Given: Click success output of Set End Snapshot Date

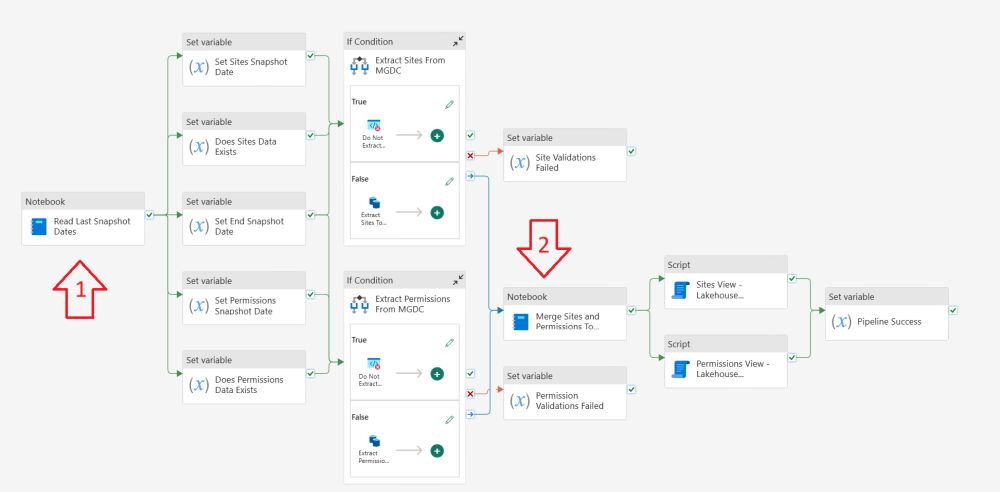Looking at the screenshot, I should pos(310,215).
